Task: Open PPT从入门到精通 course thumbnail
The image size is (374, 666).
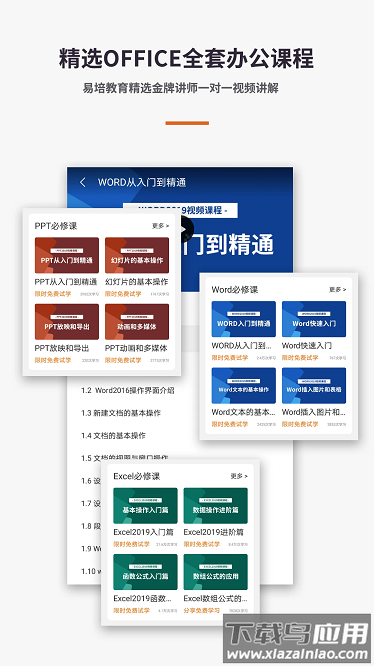Action: [x=67, y=255]
